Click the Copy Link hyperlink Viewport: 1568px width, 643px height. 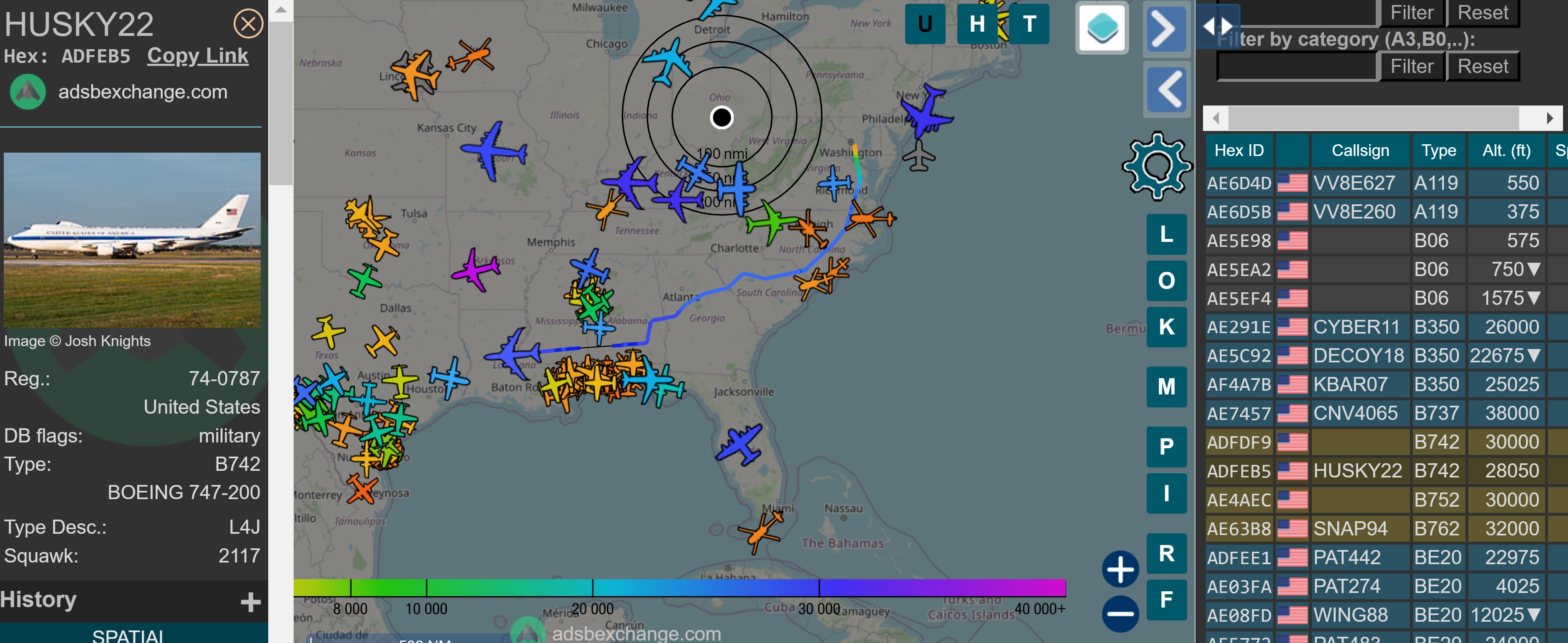point(198,55)
